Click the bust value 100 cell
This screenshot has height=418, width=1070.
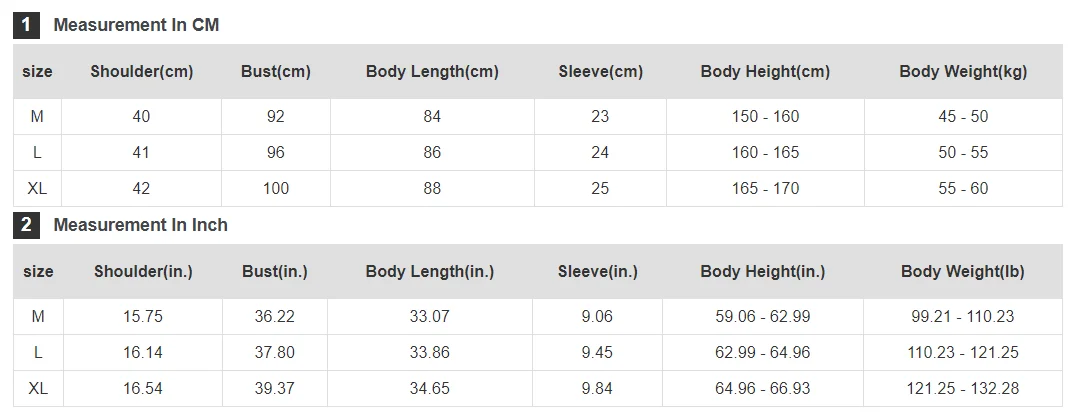click(276, 189)
